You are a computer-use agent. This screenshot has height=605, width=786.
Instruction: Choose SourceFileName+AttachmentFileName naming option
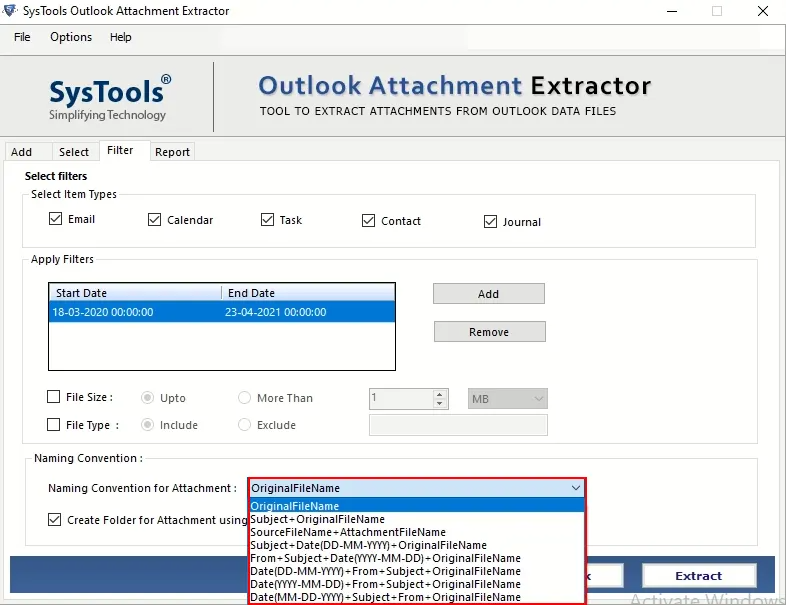coord(417,532)
